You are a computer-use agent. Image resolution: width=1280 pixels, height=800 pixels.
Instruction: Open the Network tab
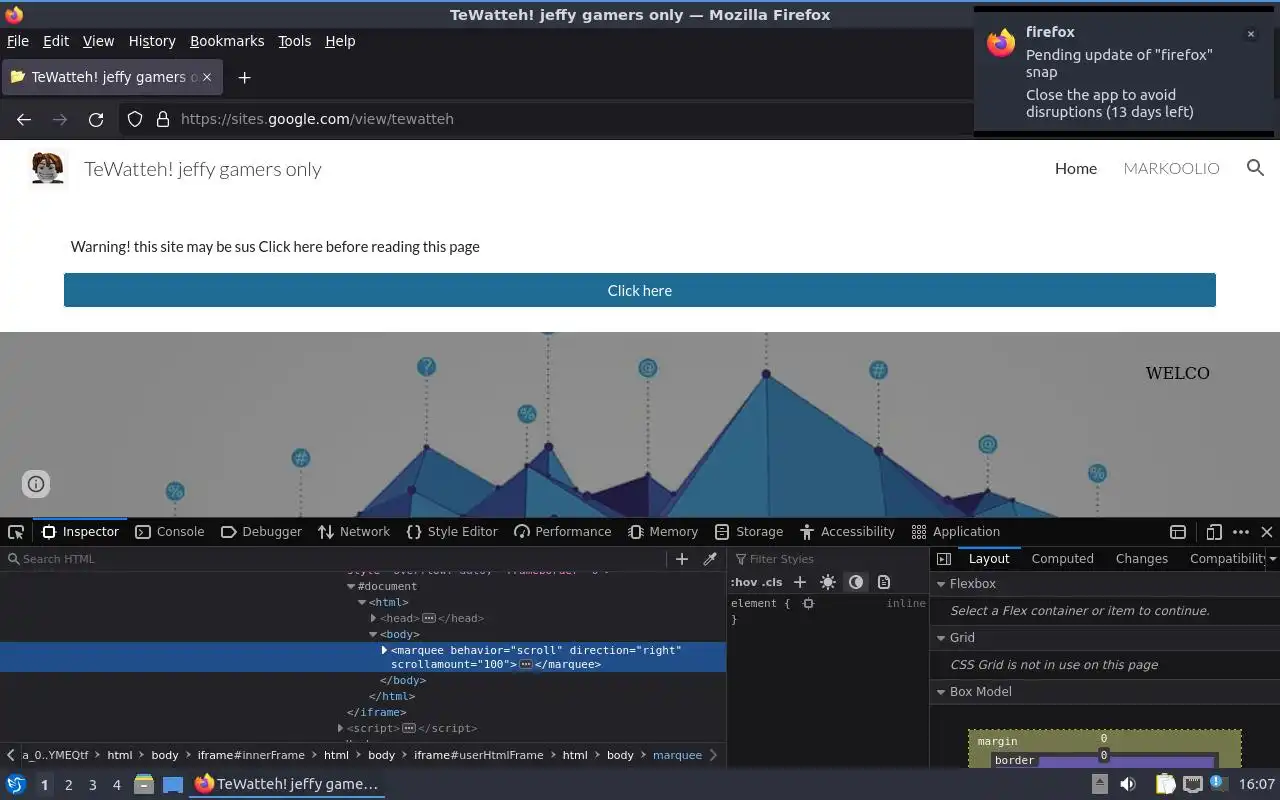click(x=354, y=532)
